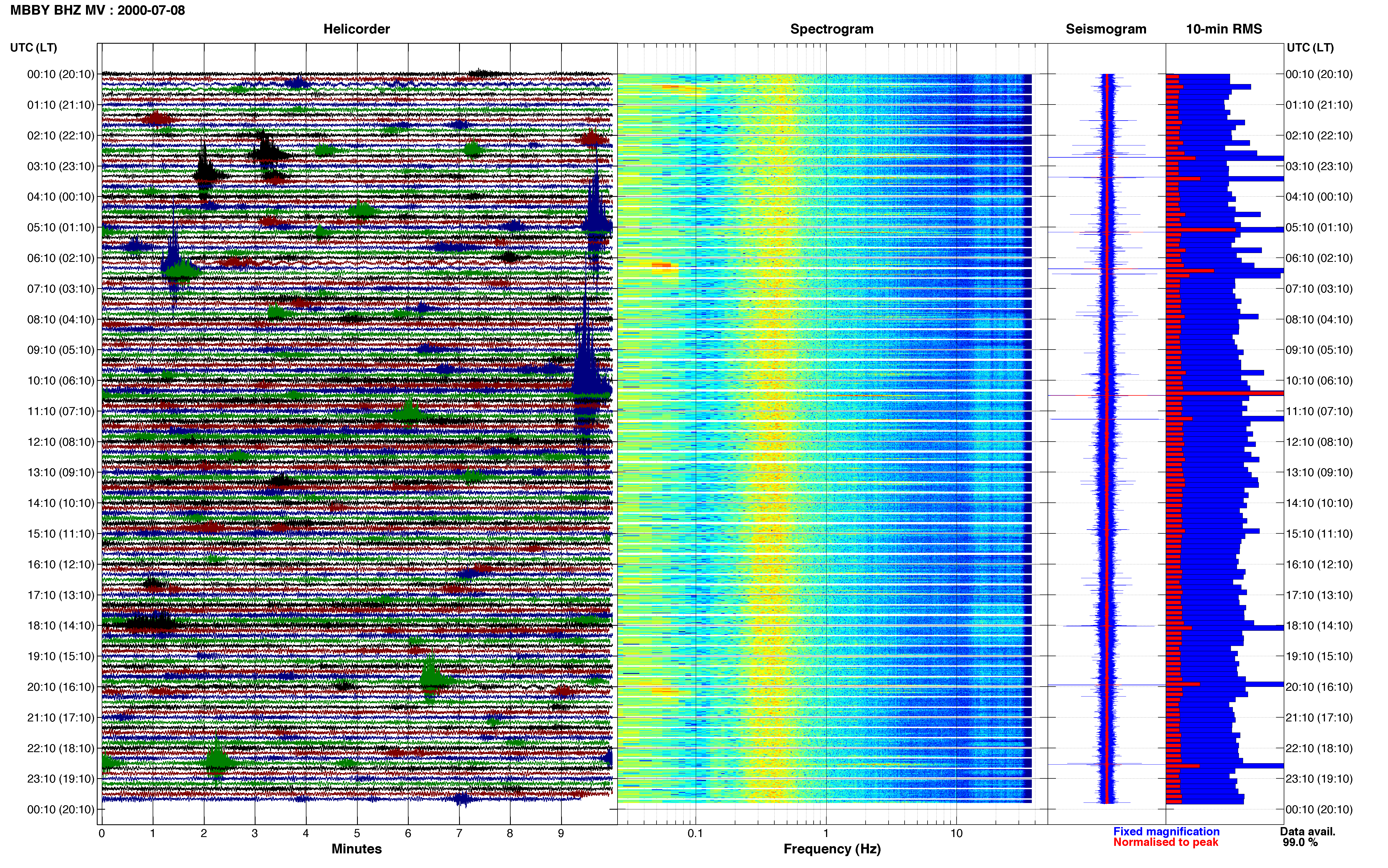Click left time label '04:10 (00:10)'

point(61,196)
